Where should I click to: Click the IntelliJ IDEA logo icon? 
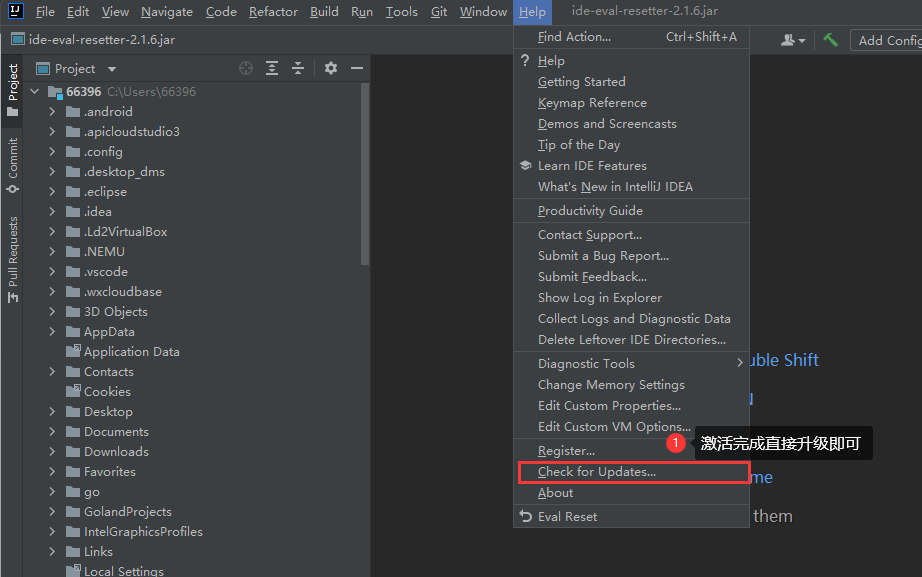coord(15,11)
